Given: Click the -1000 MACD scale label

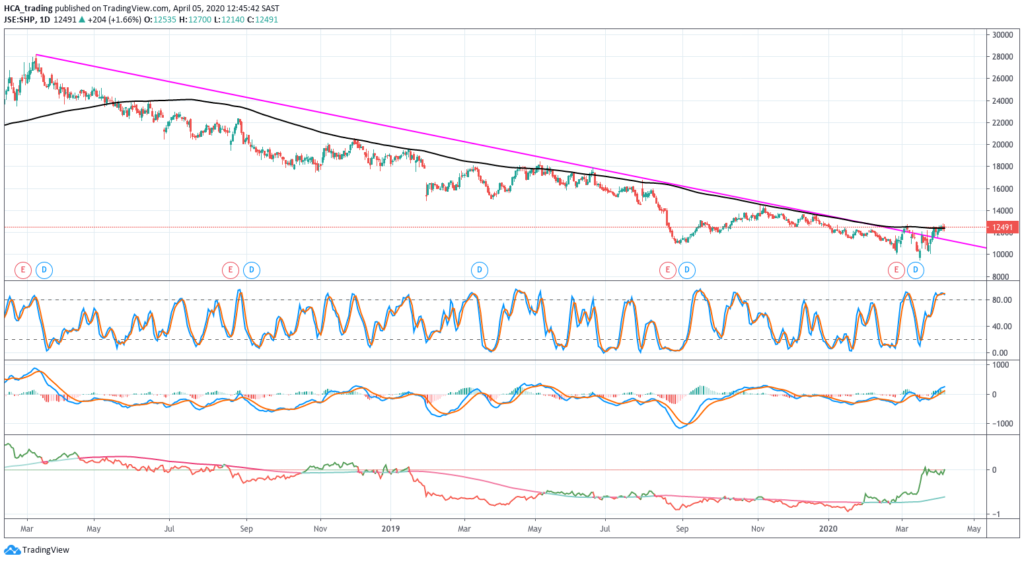Looking at the screenshot, I should pos(1000,424).
